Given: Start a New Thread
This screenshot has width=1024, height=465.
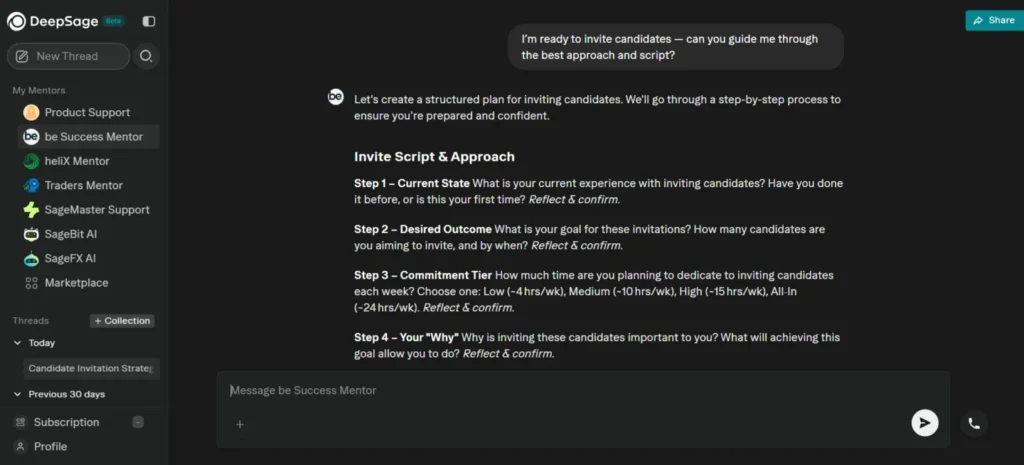Looking at the screenshot, I should [x=68, y=56].
